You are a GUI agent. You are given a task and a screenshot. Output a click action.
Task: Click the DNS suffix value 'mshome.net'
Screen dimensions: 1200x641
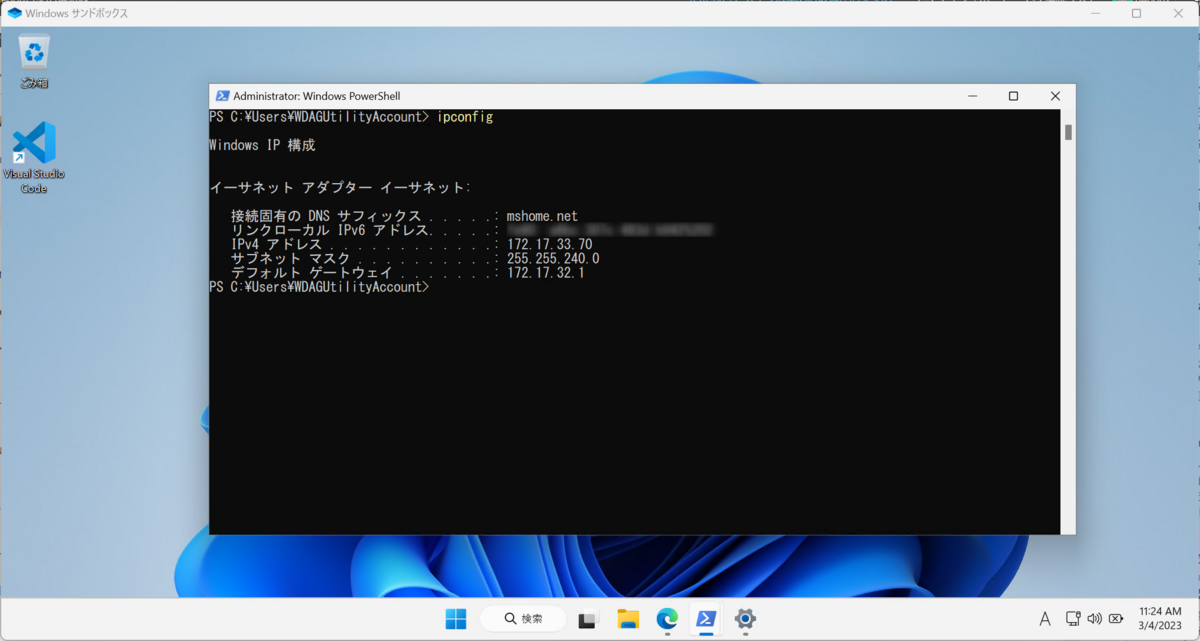542,216
